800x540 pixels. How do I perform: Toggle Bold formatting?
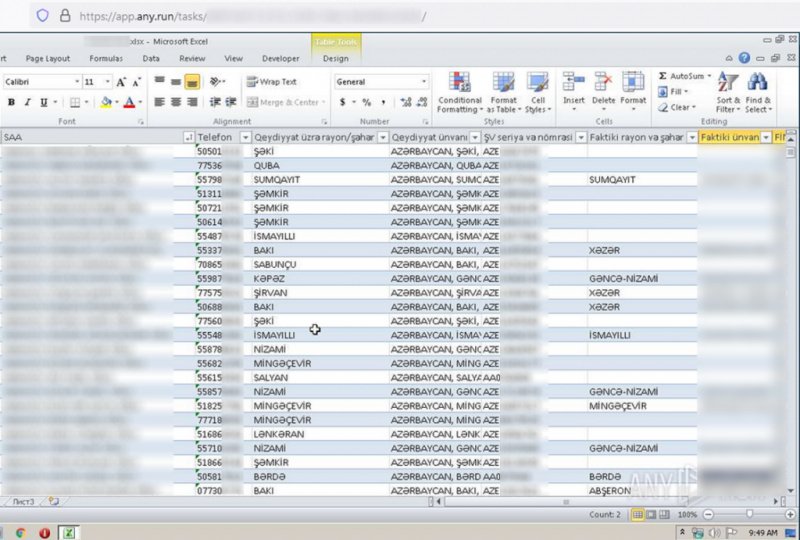13,102
